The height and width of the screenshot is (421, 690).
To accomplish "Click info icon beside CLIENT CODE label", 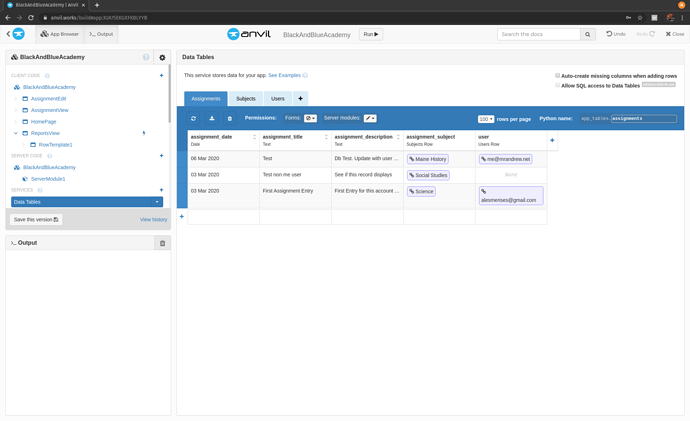I will pos(47,76).
